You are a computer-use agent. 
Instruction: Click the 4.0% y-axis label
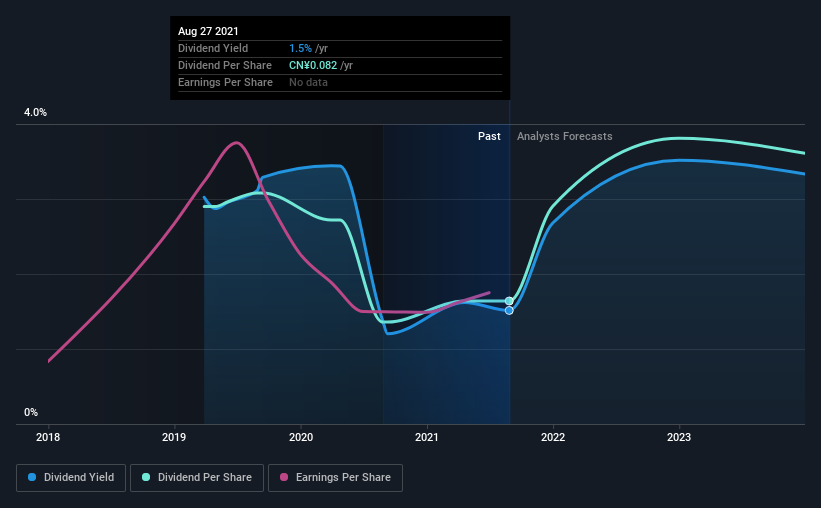[x=35, y=112]
